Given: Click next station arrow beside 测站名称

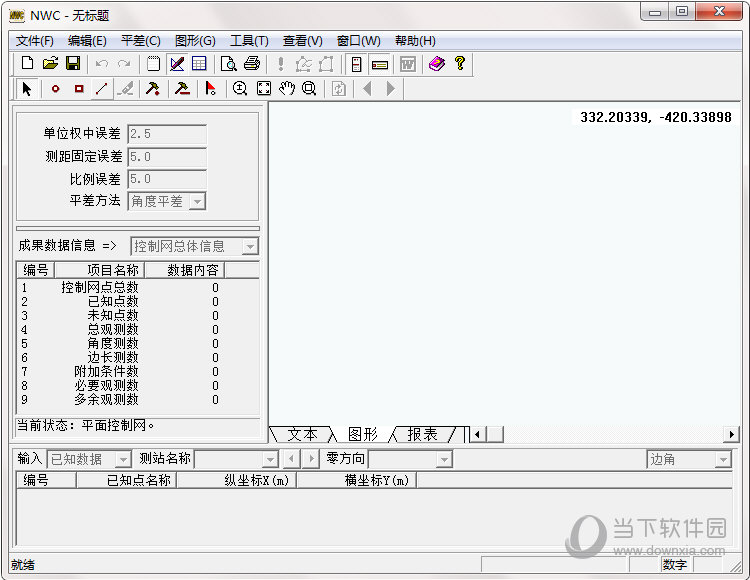Looking at the screenshot, I should tap(311, 459).
